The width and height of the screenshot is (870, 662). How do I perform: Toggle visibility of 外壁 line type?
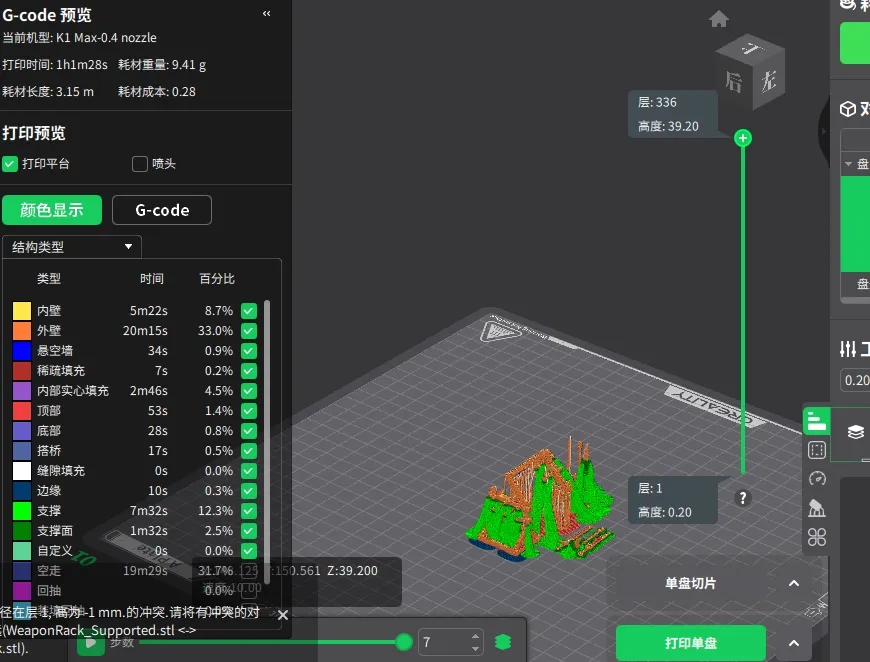[249, 331]
